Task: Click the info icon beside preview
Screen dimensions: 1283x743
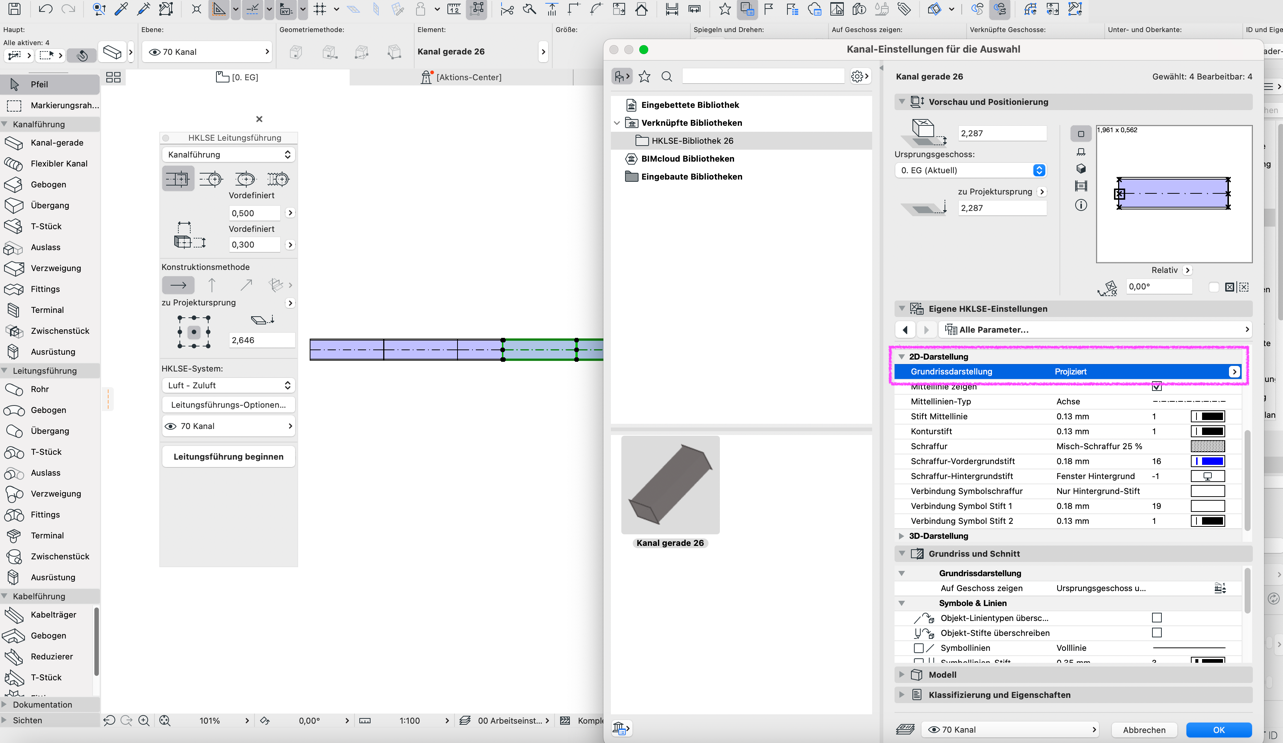Action: coord(1081,205)
